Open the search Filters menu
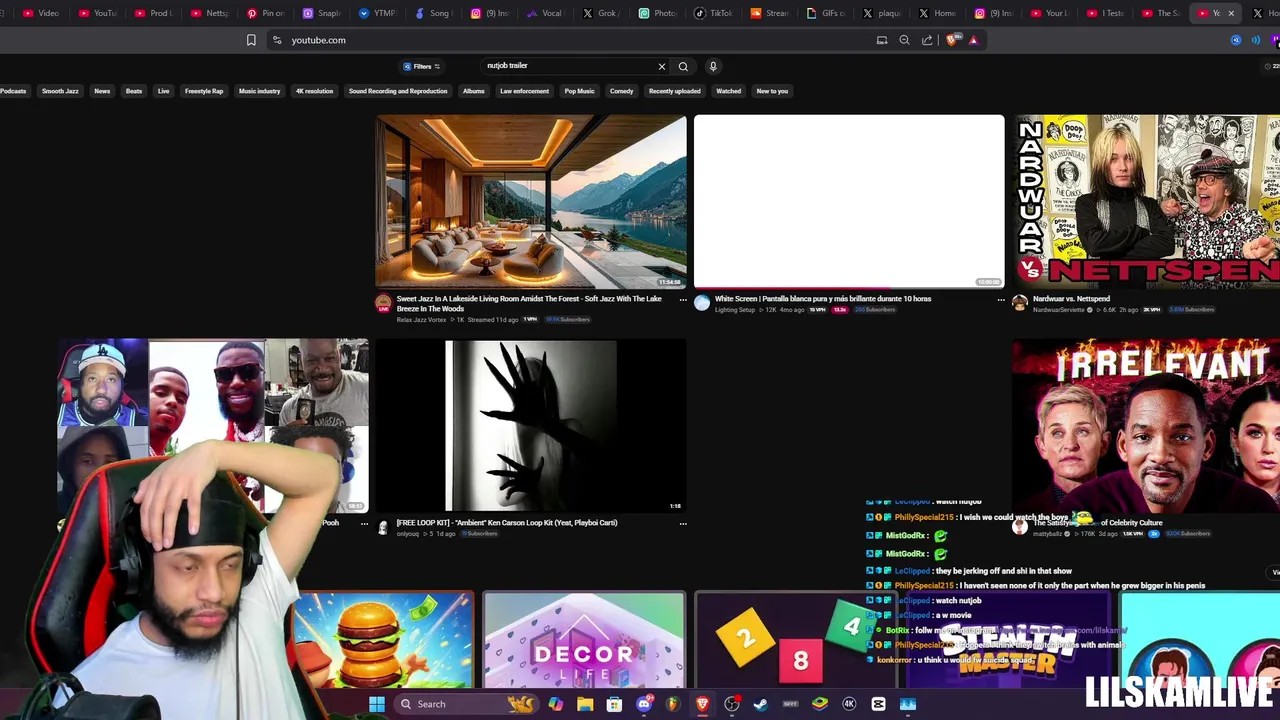Viewport: 1280px width, 720px height. [422, 66]
